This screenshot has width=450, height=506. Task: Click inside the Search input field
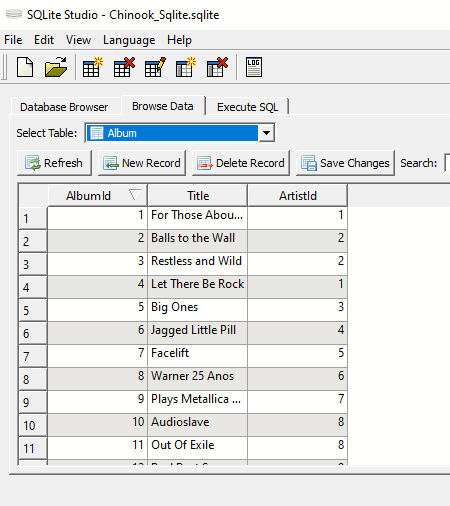[447, 163]
